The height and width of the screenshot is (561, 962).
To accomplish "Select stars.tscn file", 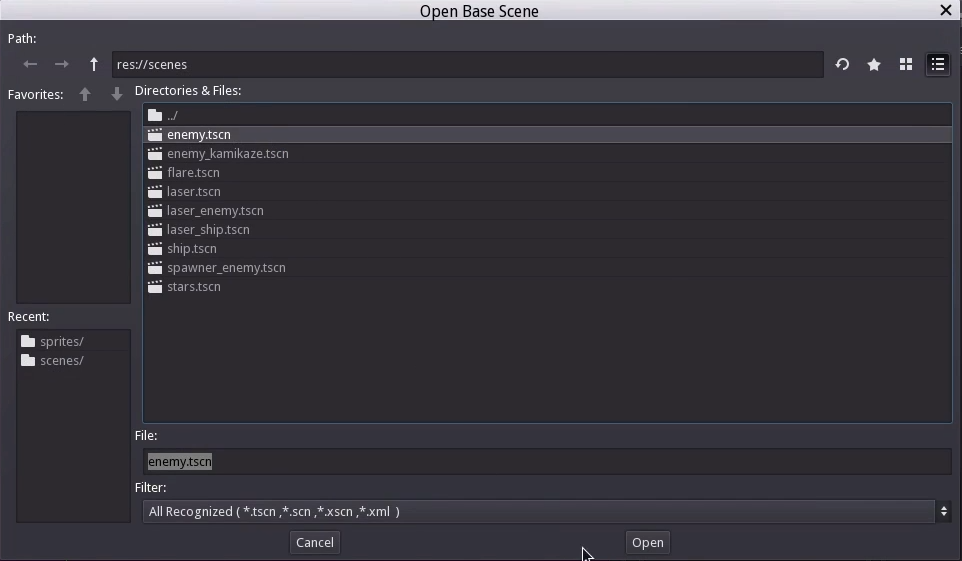I will (x=547, y=287).
